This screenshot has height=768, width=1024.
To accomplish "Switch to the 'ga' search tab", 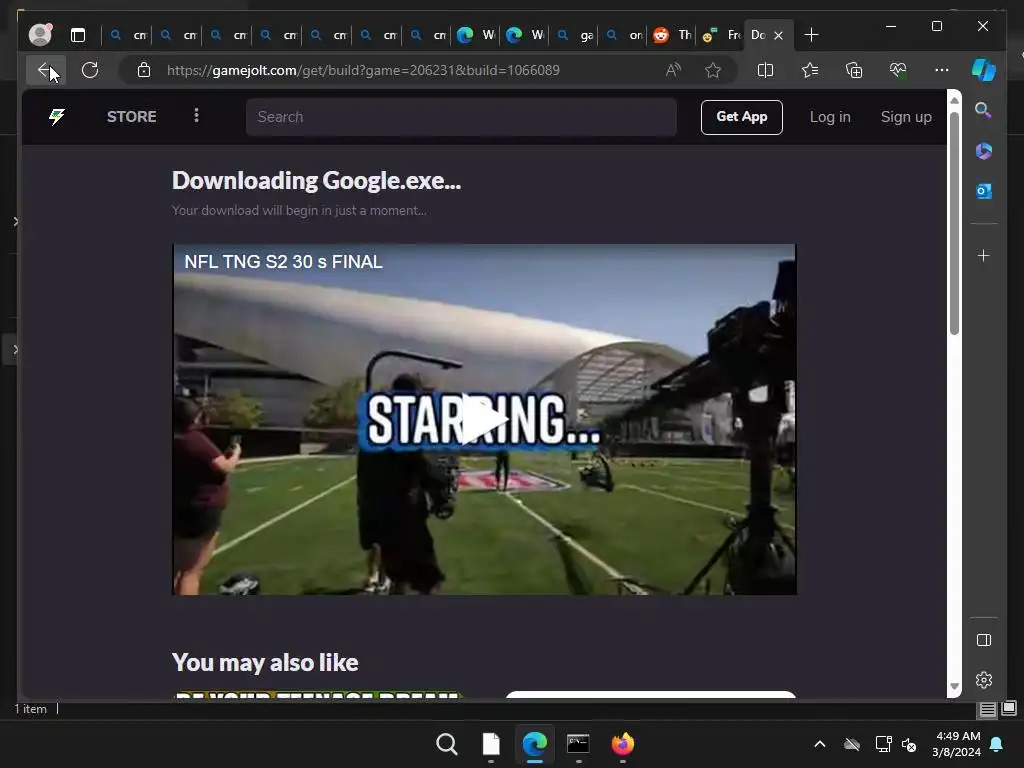I will click(x=575, y=35).
